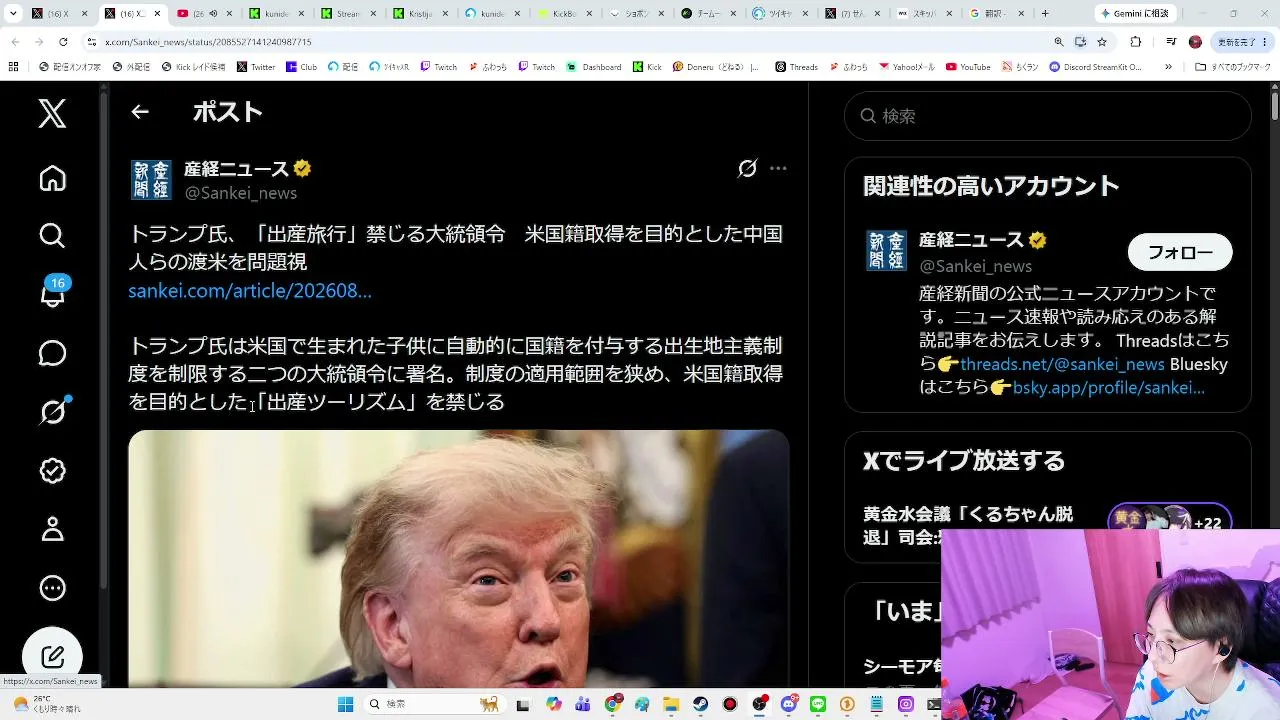Open the Chat messages icon in sidebar
The width and height of the screenshot is (1280, 720).
point(52,353)
